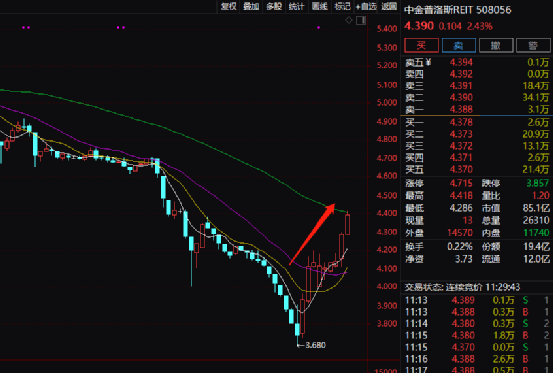Viewport: 553px width, 373px height.
Task: Click the stock title 中金普洛斯REIT 508056
Action: coord(457,10)
